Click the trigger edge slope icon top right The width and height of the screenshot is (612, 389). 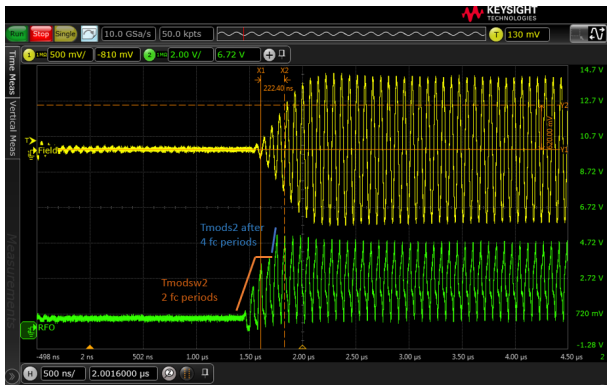[597, 34]
